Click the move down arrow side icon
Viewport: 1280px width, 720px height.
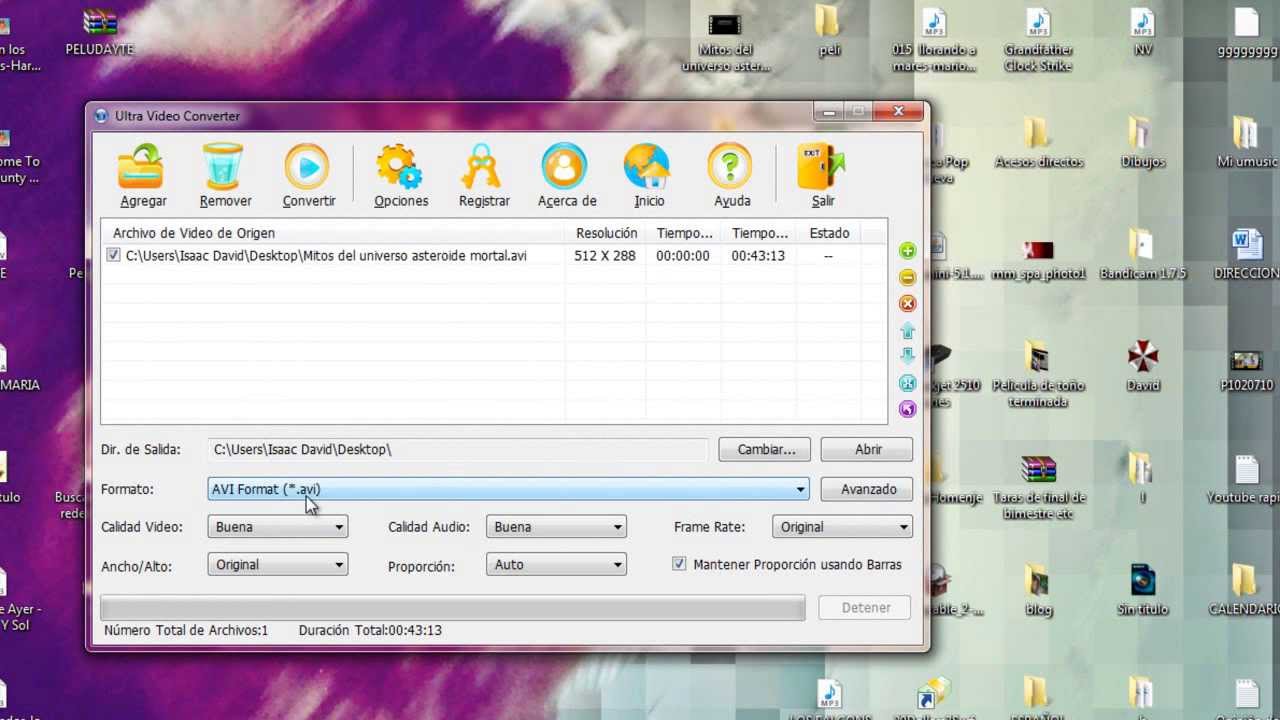[907, 356]
